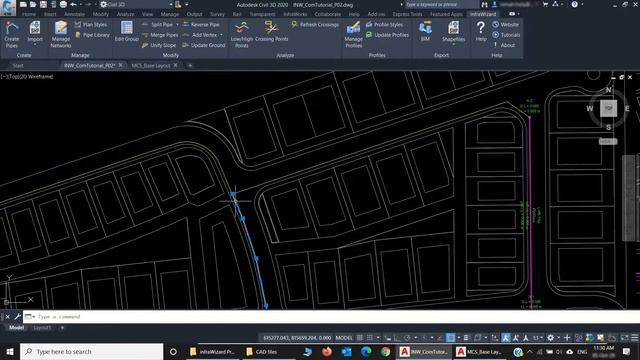Screen dimensions: 640x360
Task: Run the Crossing Points analysis
Action: (x=271, y=31)
